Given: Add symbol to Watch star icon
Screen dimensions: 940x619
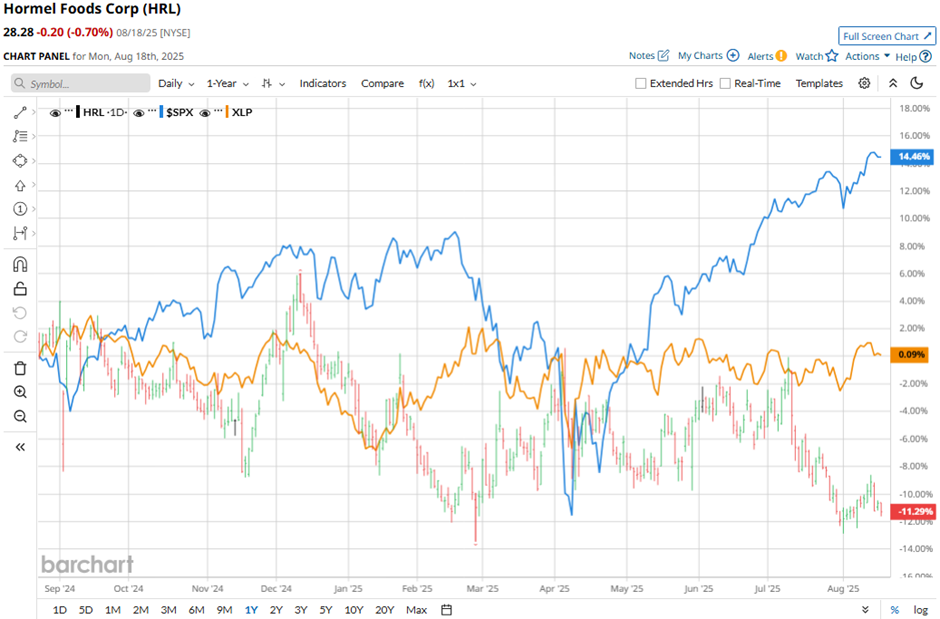Looking at the screenshot, I should [831, 56].
